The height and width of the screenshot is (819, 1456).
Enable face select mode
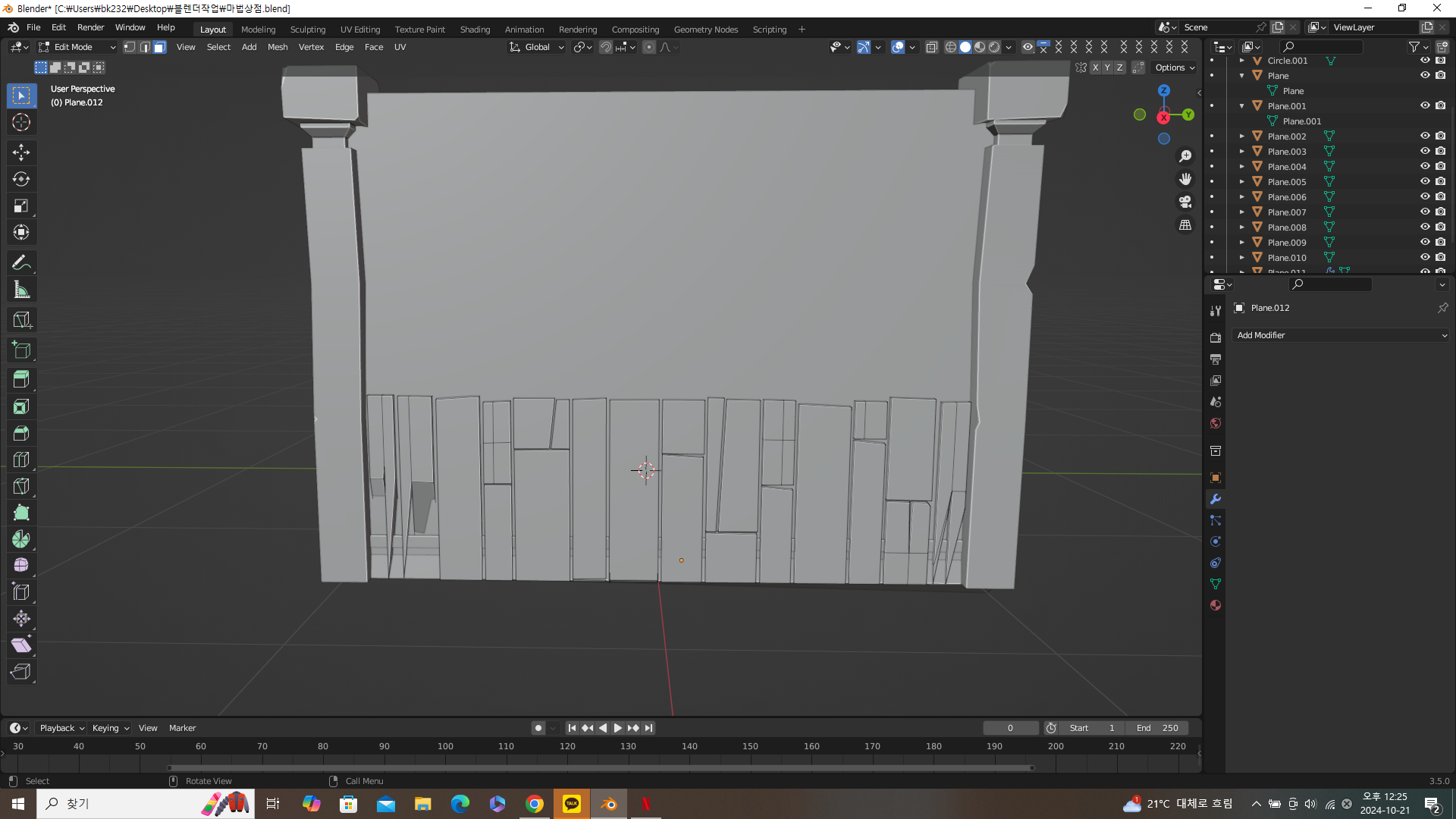click(160, 47)
